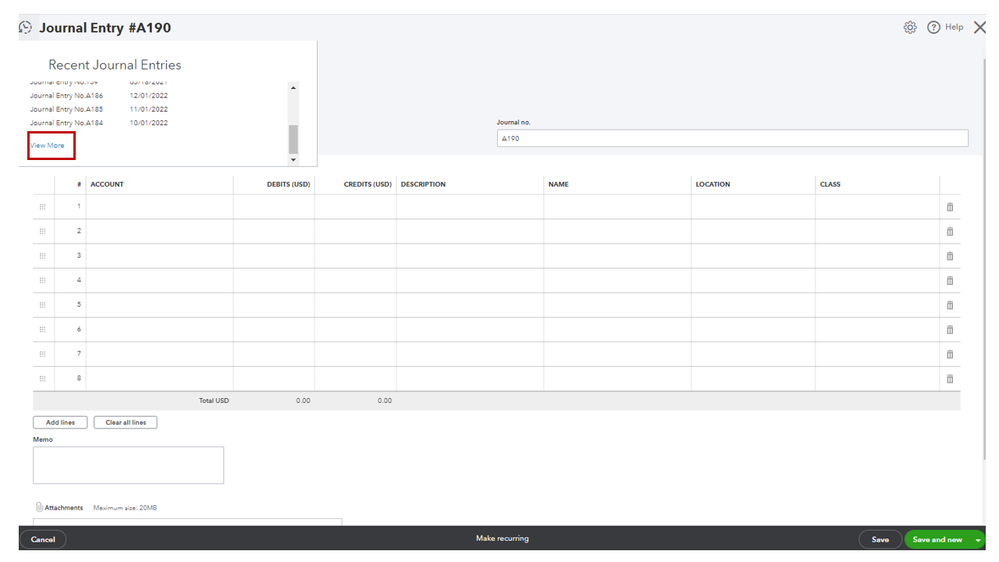The height and width of the screenshot is (562, 999).
Task: Click the recent entries scrollbar thumb
Action: 293,140
